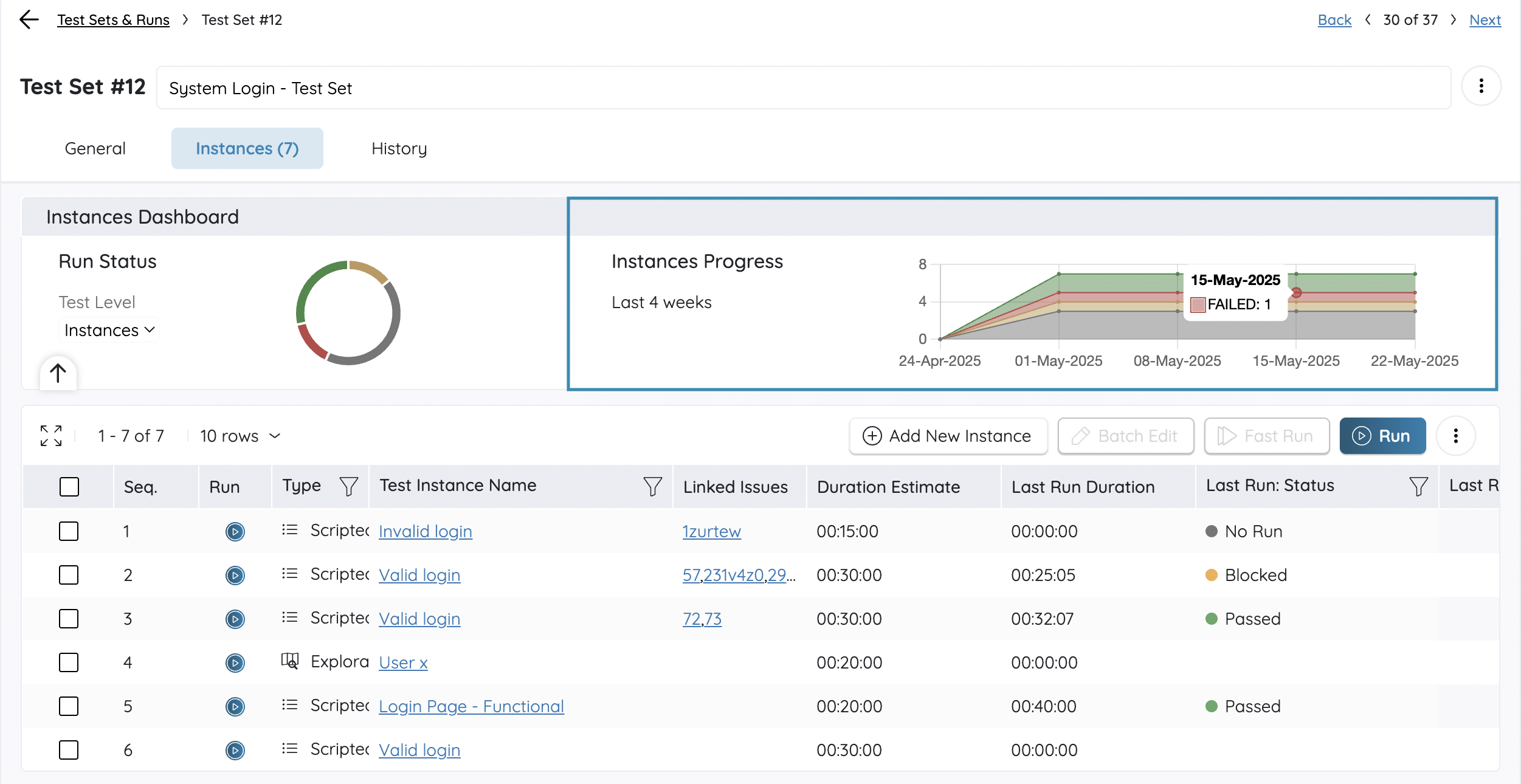Click exploratory type icon in row 4

(x=290, y=661)
